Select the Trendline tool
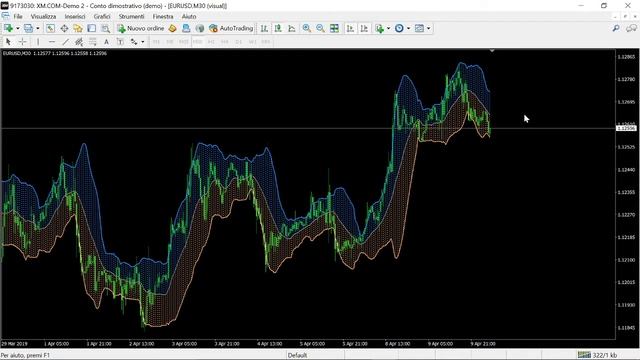This screenshot has width=640, height=360. (65, 42)
